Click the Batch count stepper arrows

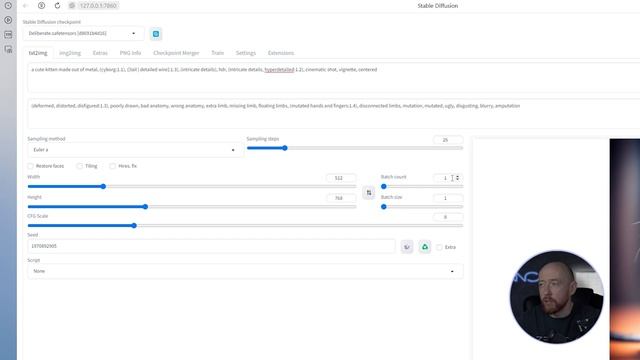[458, 178]
